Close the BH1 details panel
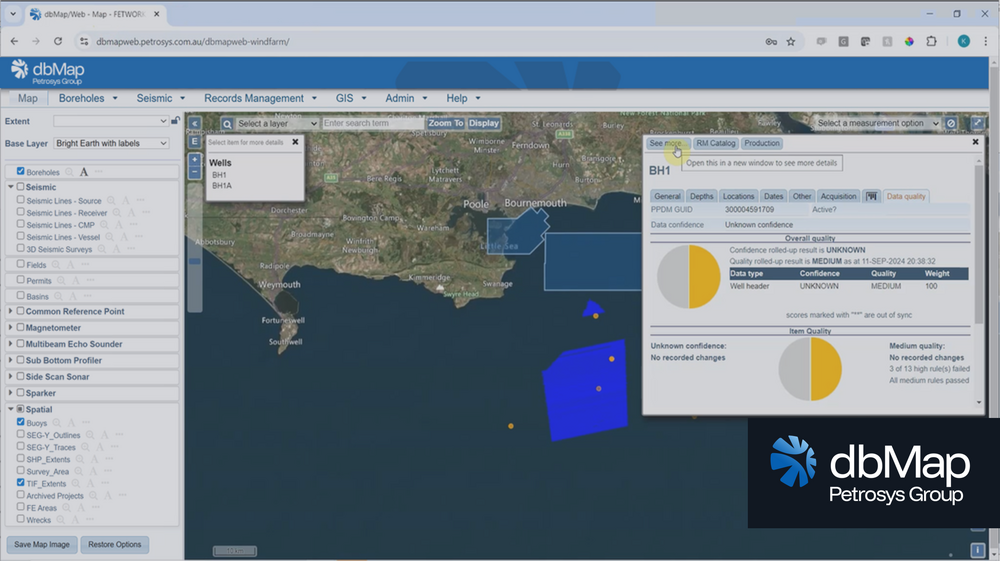The height and width of the screenshot is (561, 1000). tap(975, 142)
